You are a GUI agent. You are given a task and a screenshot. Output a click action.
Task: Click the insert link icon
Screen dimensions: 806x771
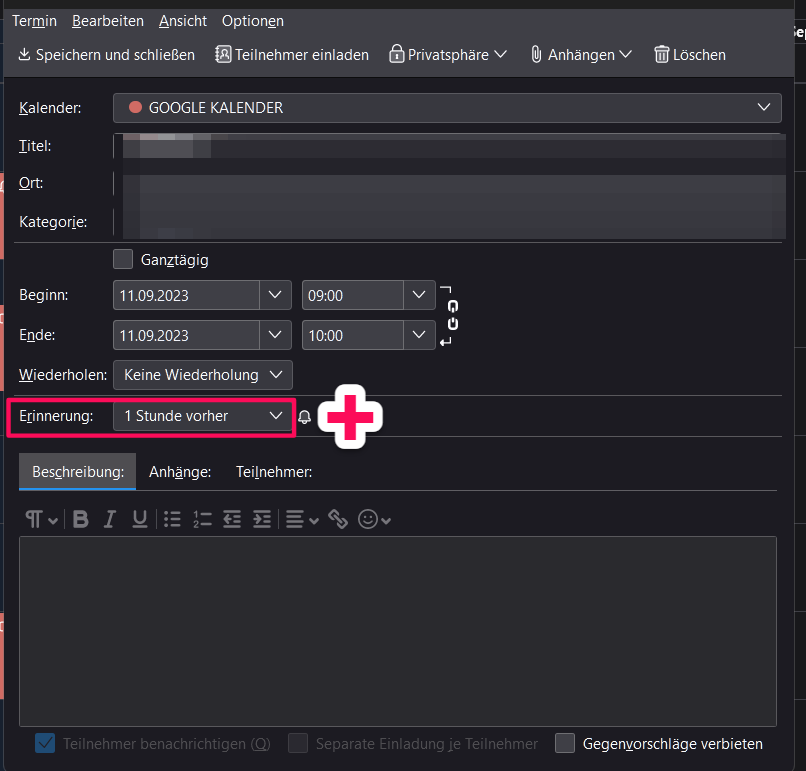338,519
